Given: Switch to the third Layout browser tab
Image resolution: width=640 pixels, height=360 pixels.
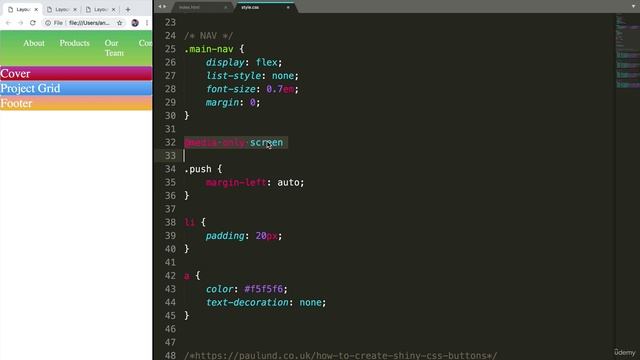Looking at the screenshot, I should (100, 9).
